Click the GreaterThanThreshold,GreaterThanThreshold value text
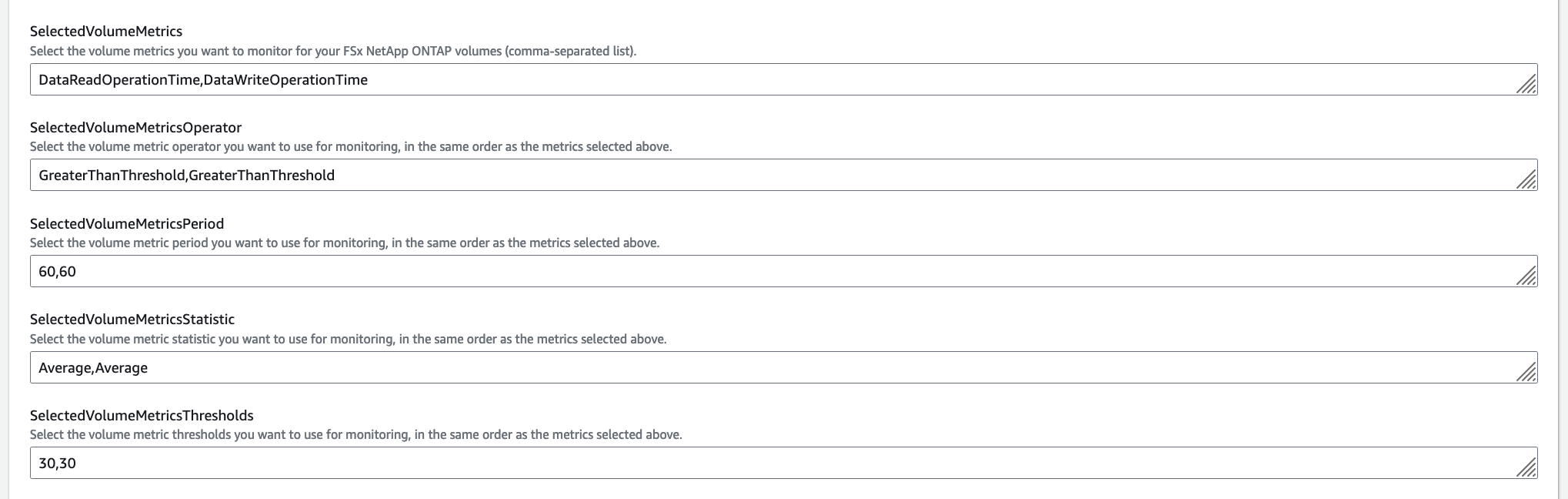Viewport: 1568px width, 499px height. 186,175
